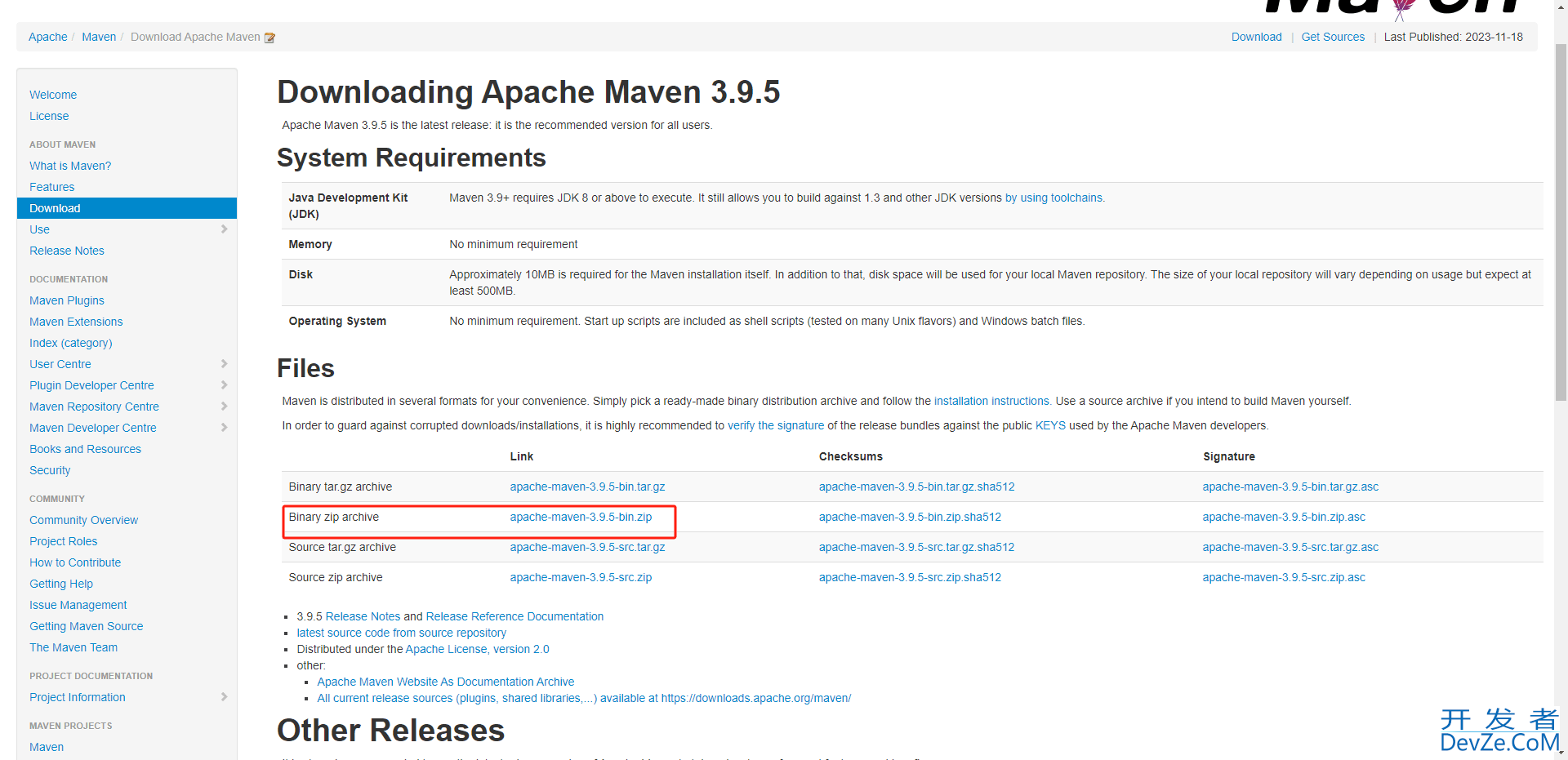Open Plugin Developer Centre sidebar link
Screen dimensions: 1568x760
91,385
